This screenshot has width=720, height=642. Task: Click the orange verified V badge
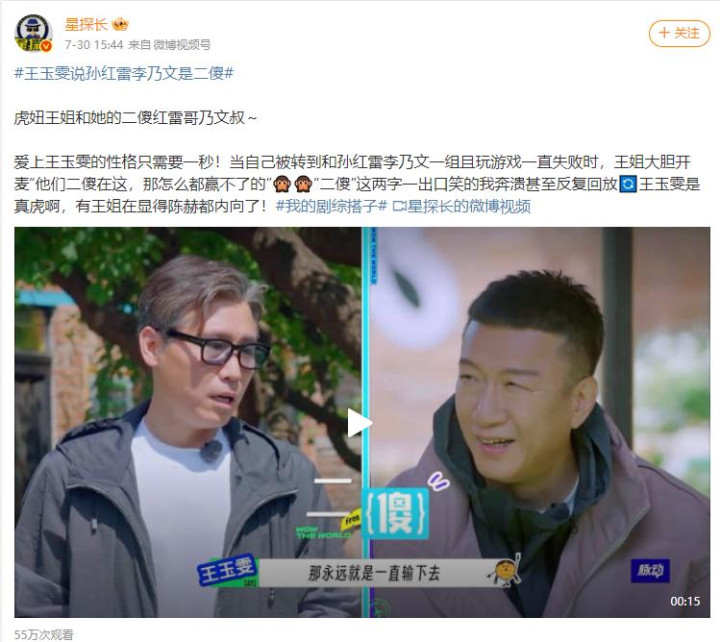coord(46,45)
